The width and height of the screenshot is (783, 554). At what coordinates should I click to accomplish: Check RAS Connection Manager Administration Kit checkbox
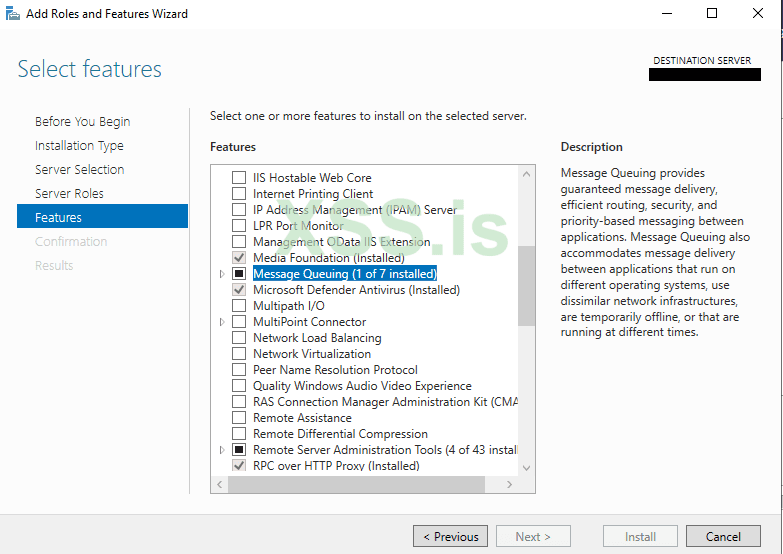coord(239,402)
